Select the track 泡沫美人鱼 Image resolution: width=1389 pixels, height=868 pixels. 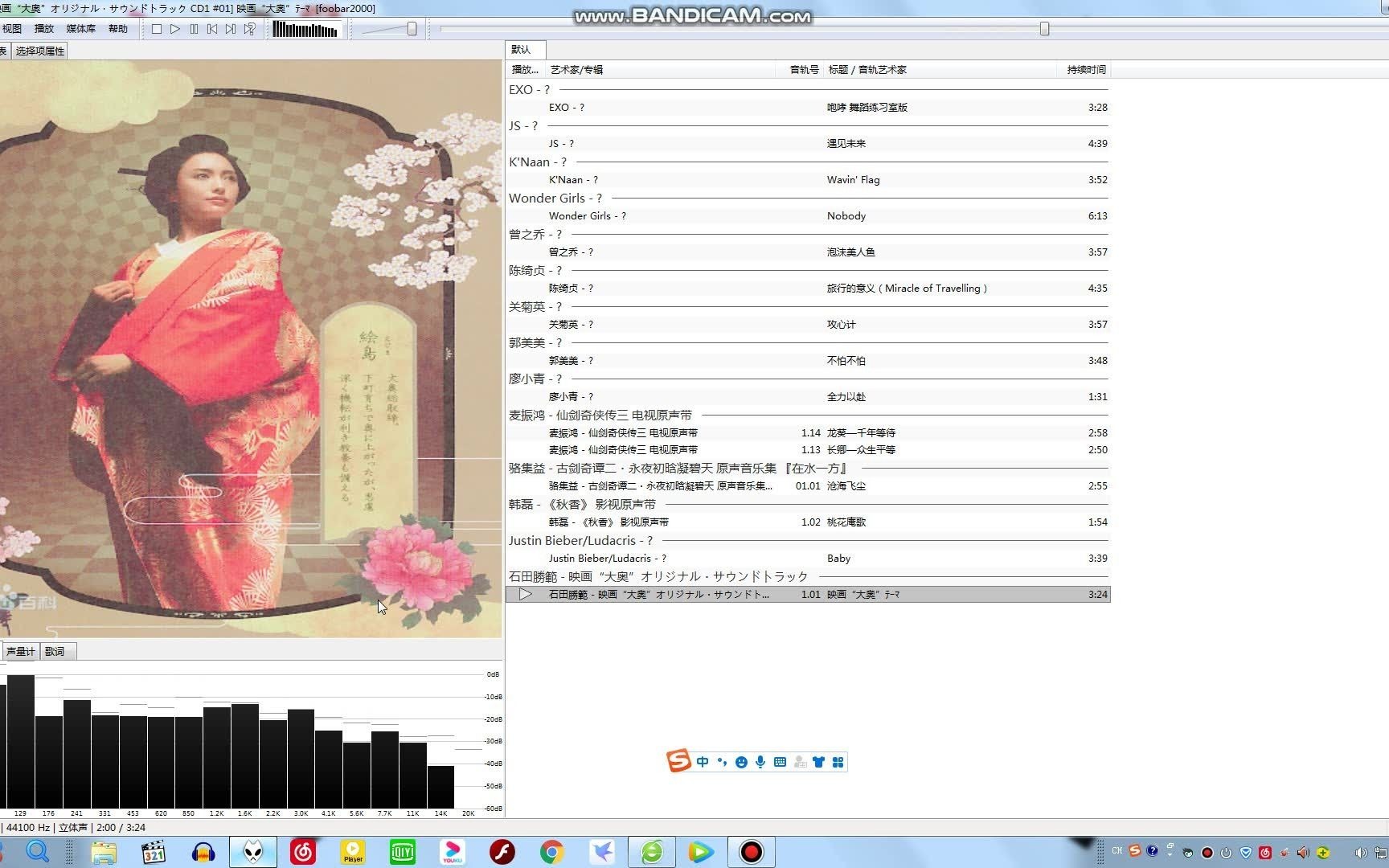(x=808, y=252)
